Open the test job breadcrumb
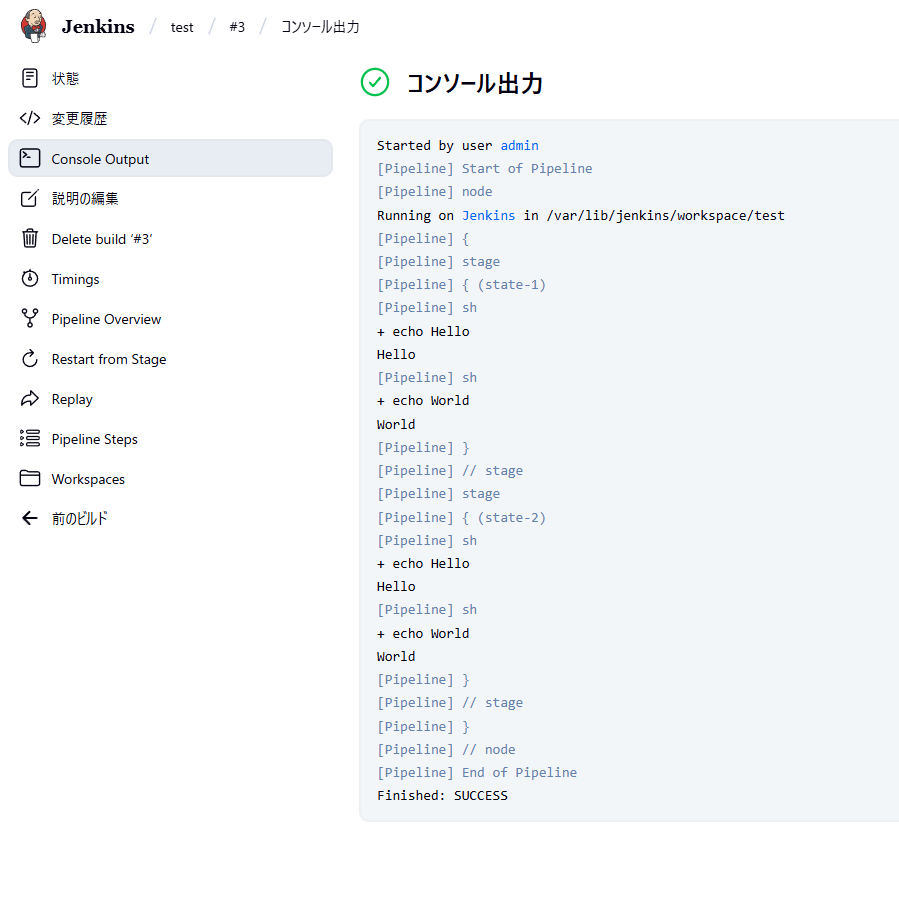Image resolution: width=899 pixels, height=900 pixels. 182,27
